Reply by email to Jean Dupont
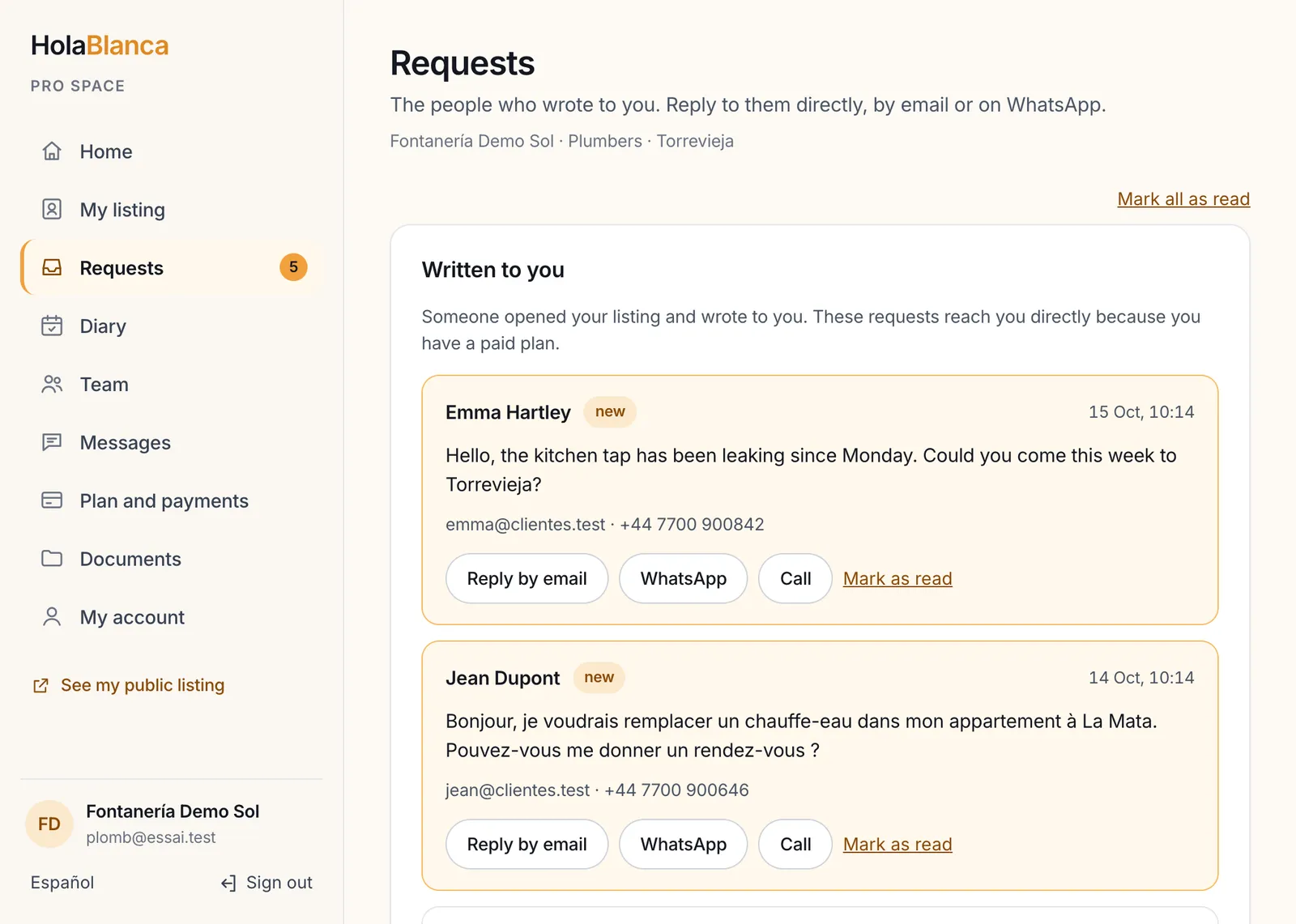The width and height of the screenshot is (1296, 924). (526, 844)
